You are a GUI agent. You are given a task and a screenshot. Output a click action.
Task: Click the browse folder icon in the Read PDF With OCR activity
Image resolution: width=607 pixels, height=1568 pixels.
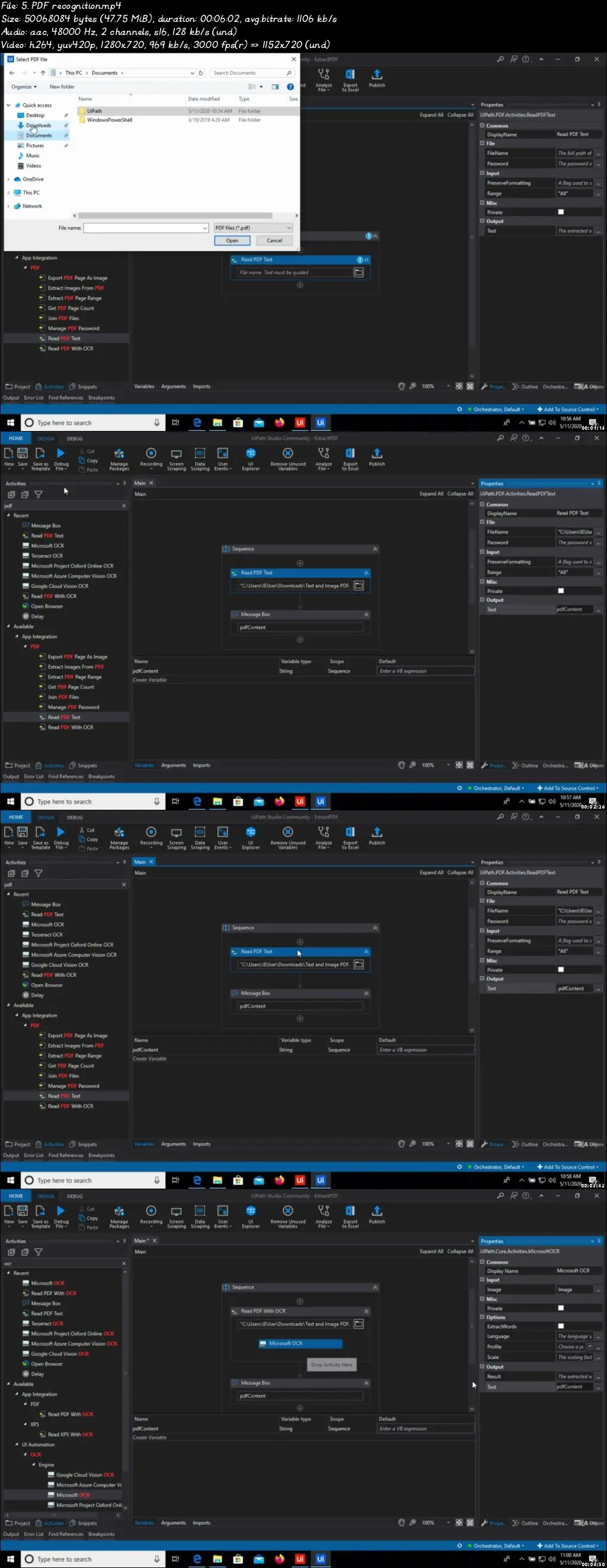(x=359, y=1324)
